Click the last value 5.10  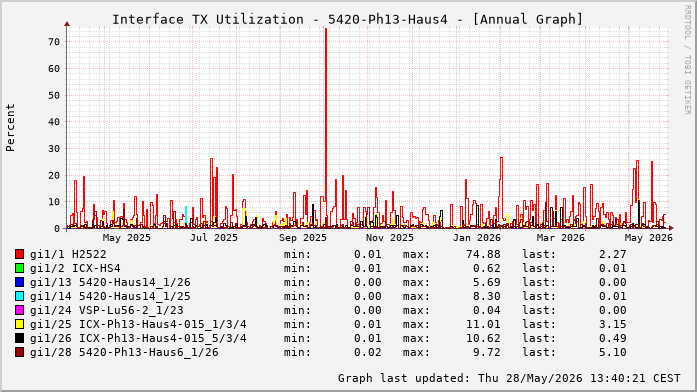(613, 352)
